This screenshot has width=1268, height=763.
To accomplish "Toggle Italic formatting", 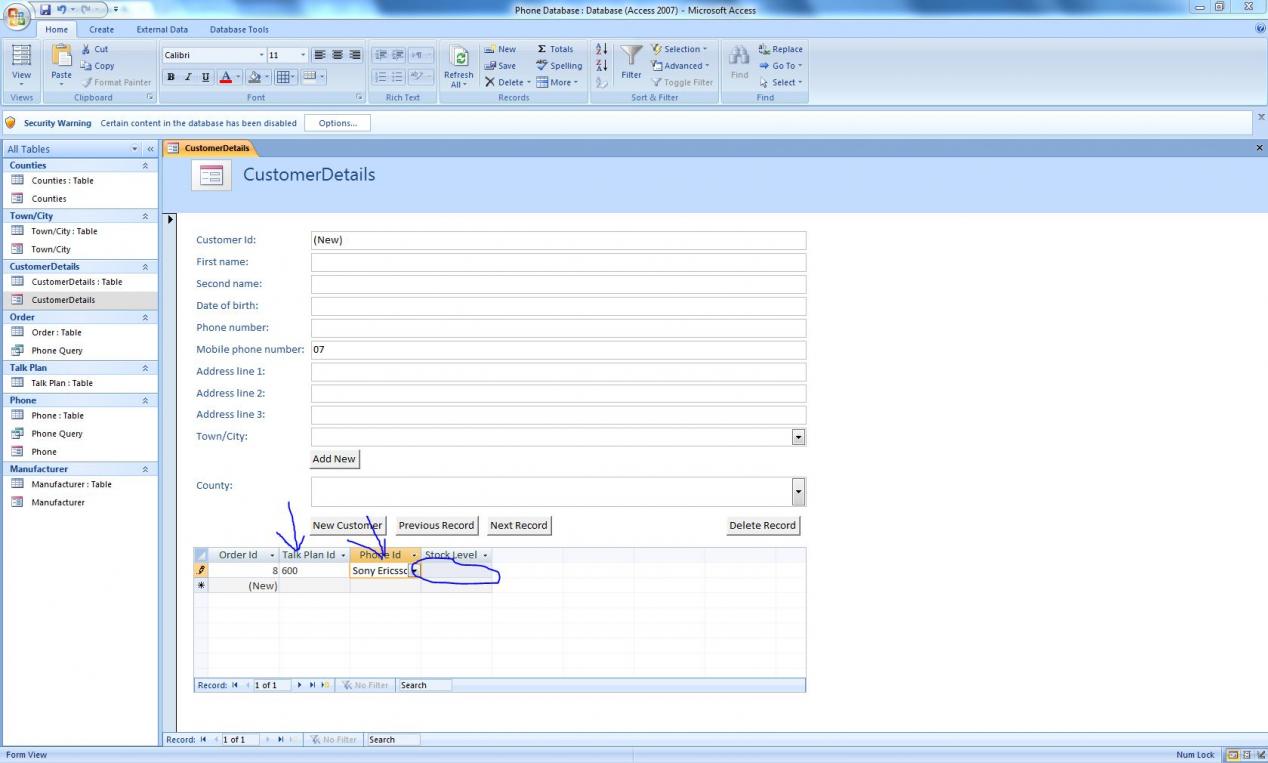I will point(188,77).
